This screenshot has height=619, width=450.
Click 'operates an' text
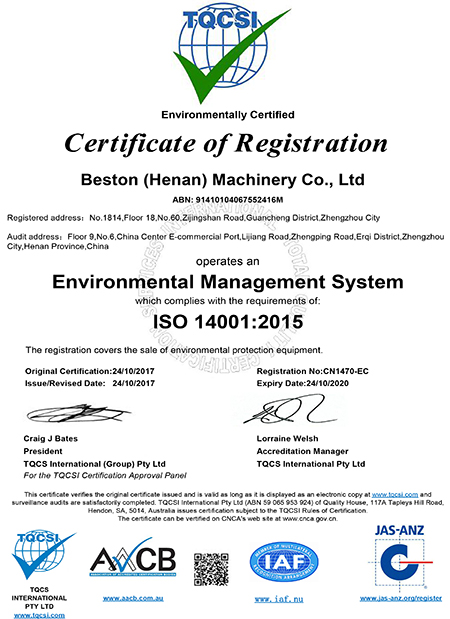(x=228, y=261)
